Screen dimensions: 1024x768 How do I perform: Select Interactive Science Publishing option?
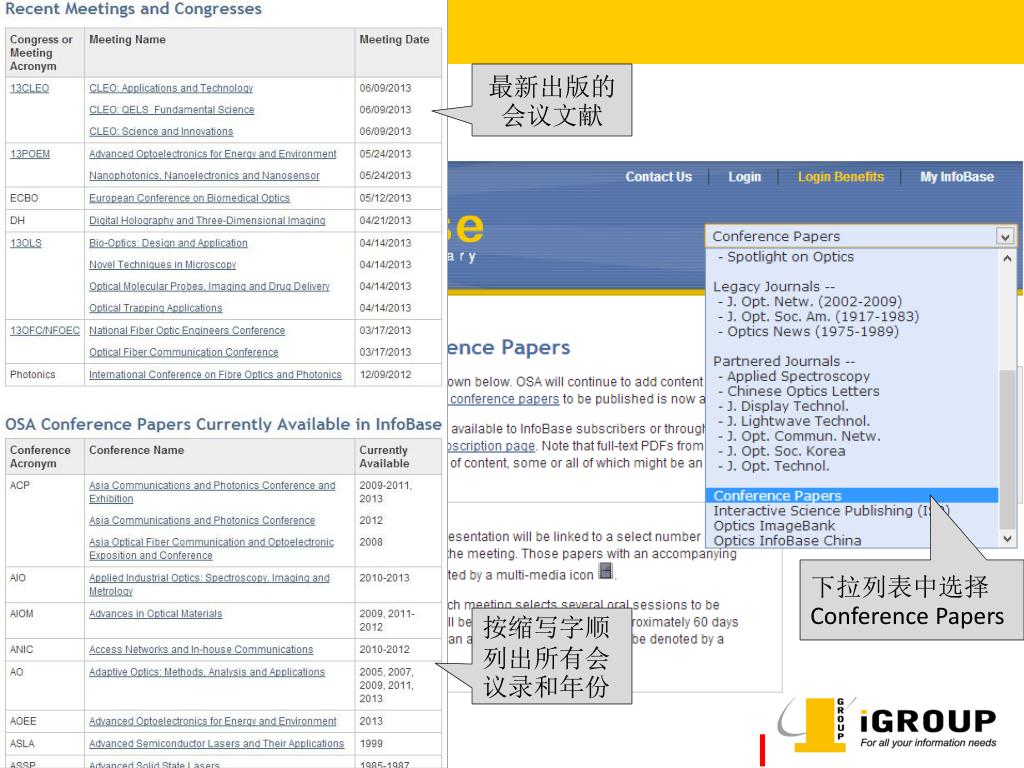coord(831,511)
